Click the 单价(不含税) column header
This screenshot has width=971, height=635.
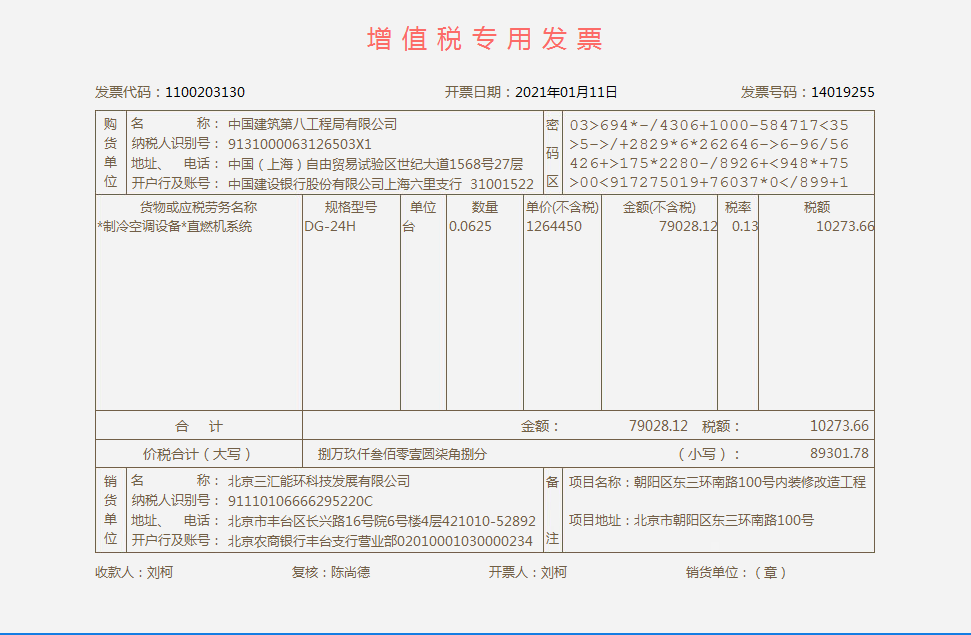pos(562,207)
